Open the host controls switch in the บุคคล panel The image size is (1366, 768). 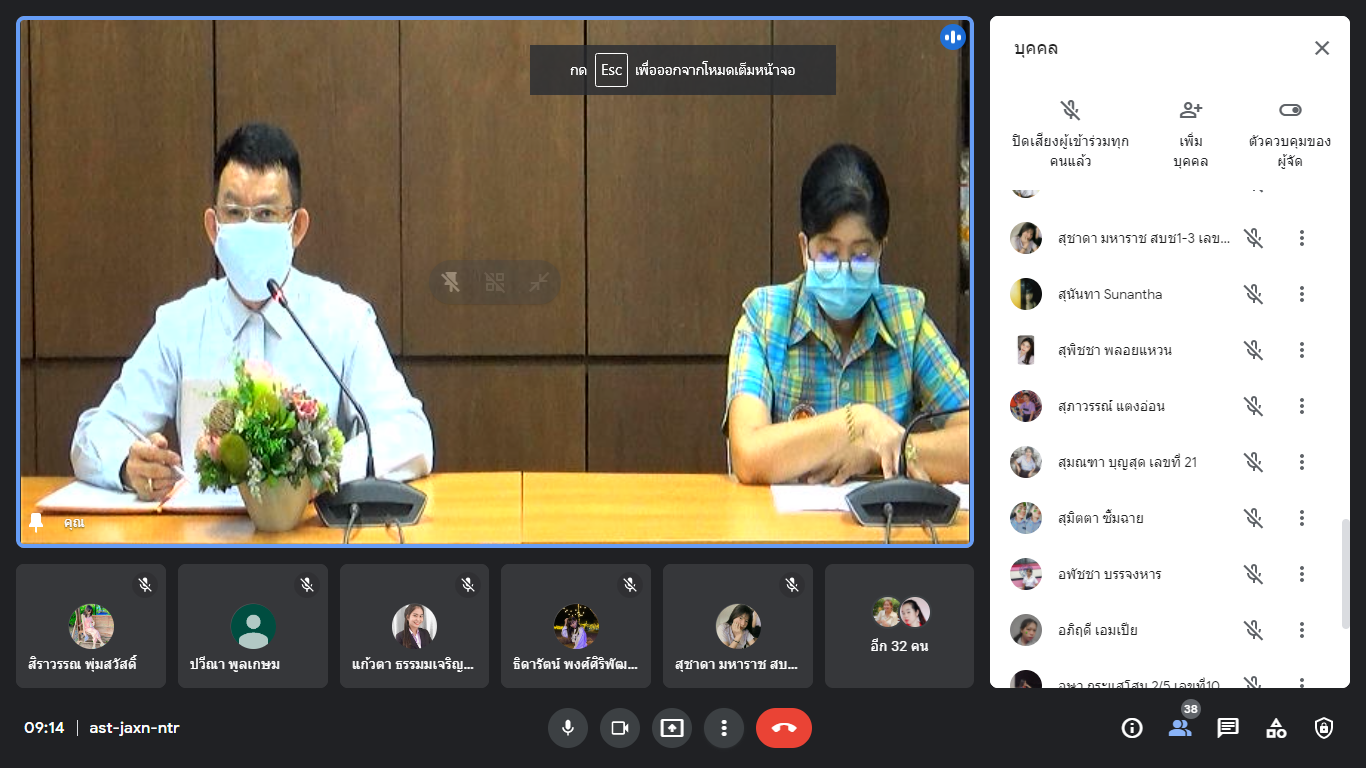point(1290,134)
